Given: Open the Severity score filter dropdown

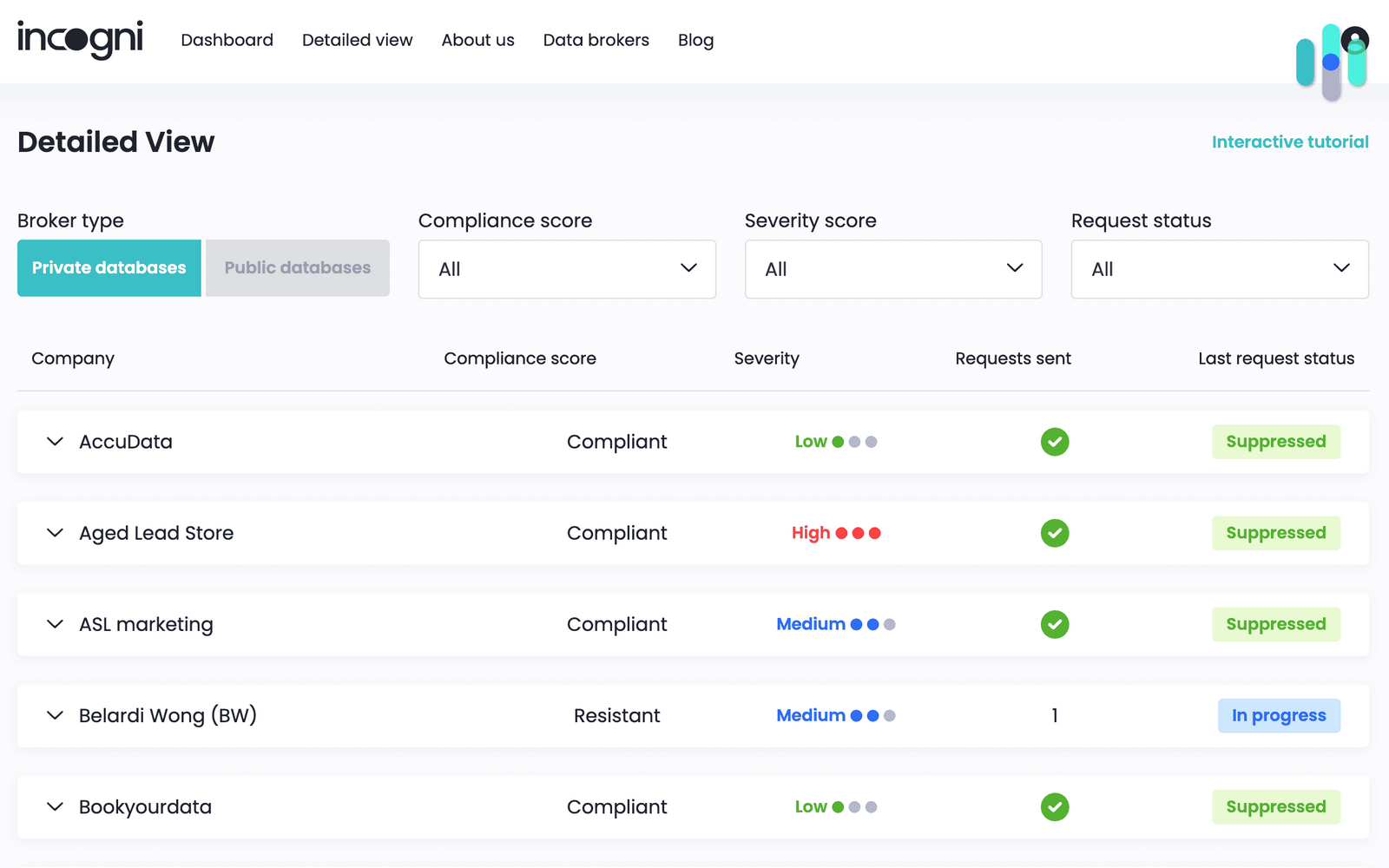Looking at the screenshot, I should click(893, 269).
